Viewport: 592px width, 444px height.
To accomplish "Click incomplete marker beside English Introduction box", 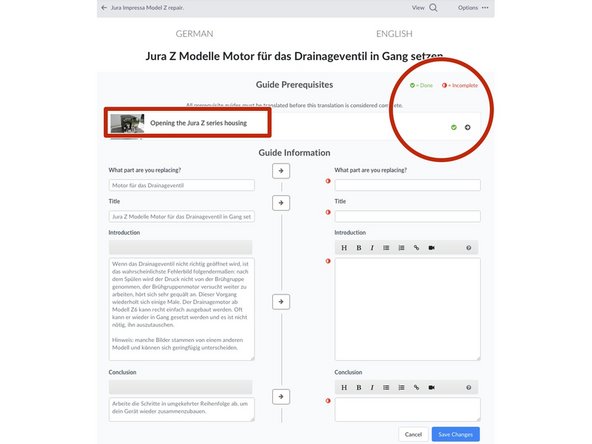I will coord(328,261).
